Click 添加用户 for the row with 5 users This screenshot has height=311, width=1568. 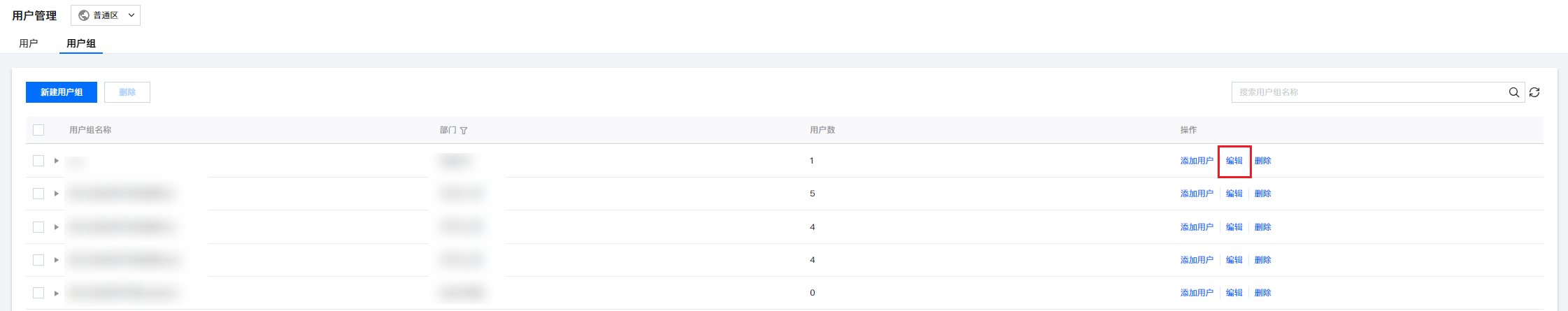click(x=1197, y=194)
